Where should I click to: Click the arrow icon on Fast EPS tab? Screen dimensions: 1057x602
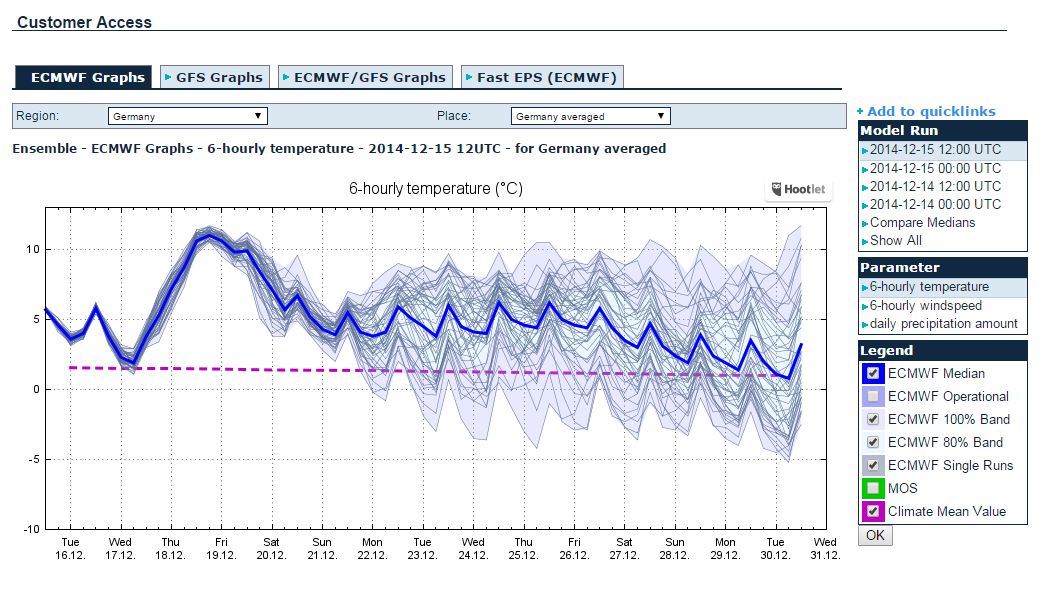[469, 78]
